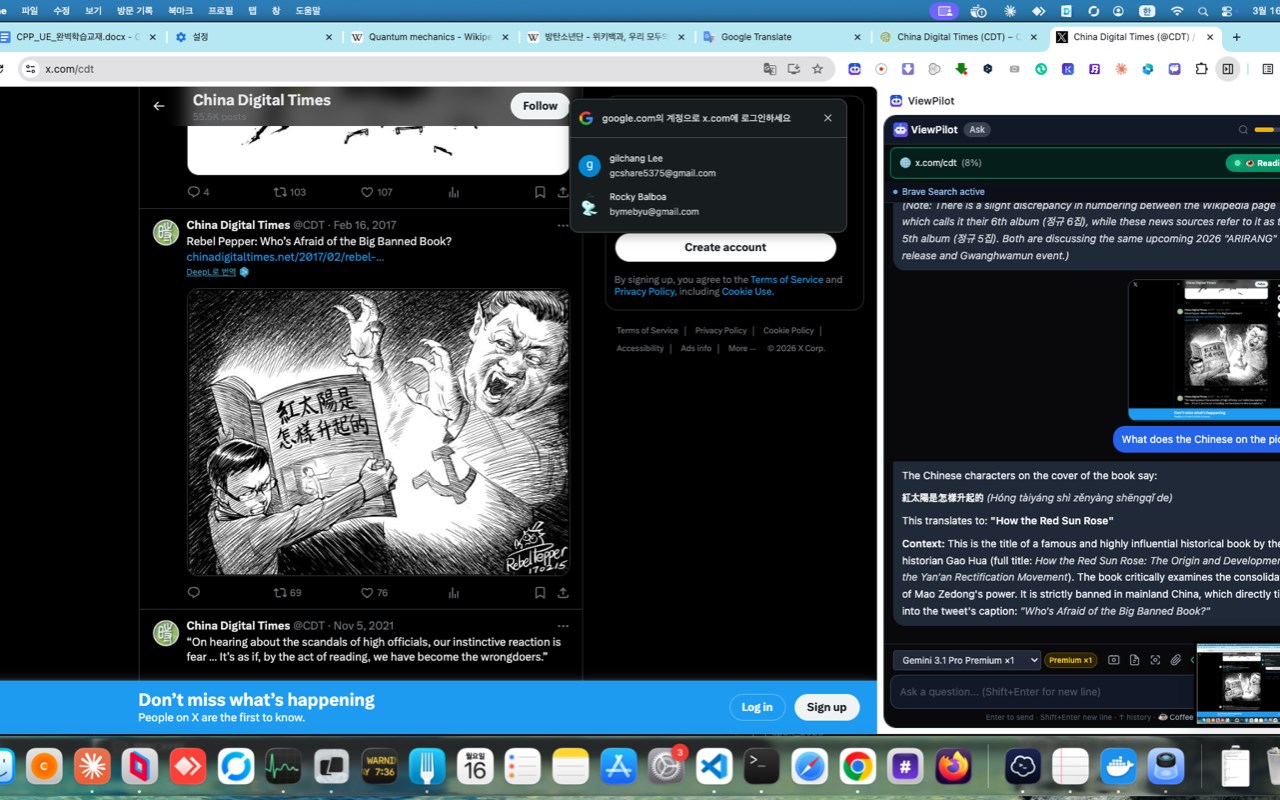The width and height of the screenshot is (1280, 800).
Task: Open the chinadigitaltimes.net link in Rebel Pepper post
Action: click(x=285, y=257)
